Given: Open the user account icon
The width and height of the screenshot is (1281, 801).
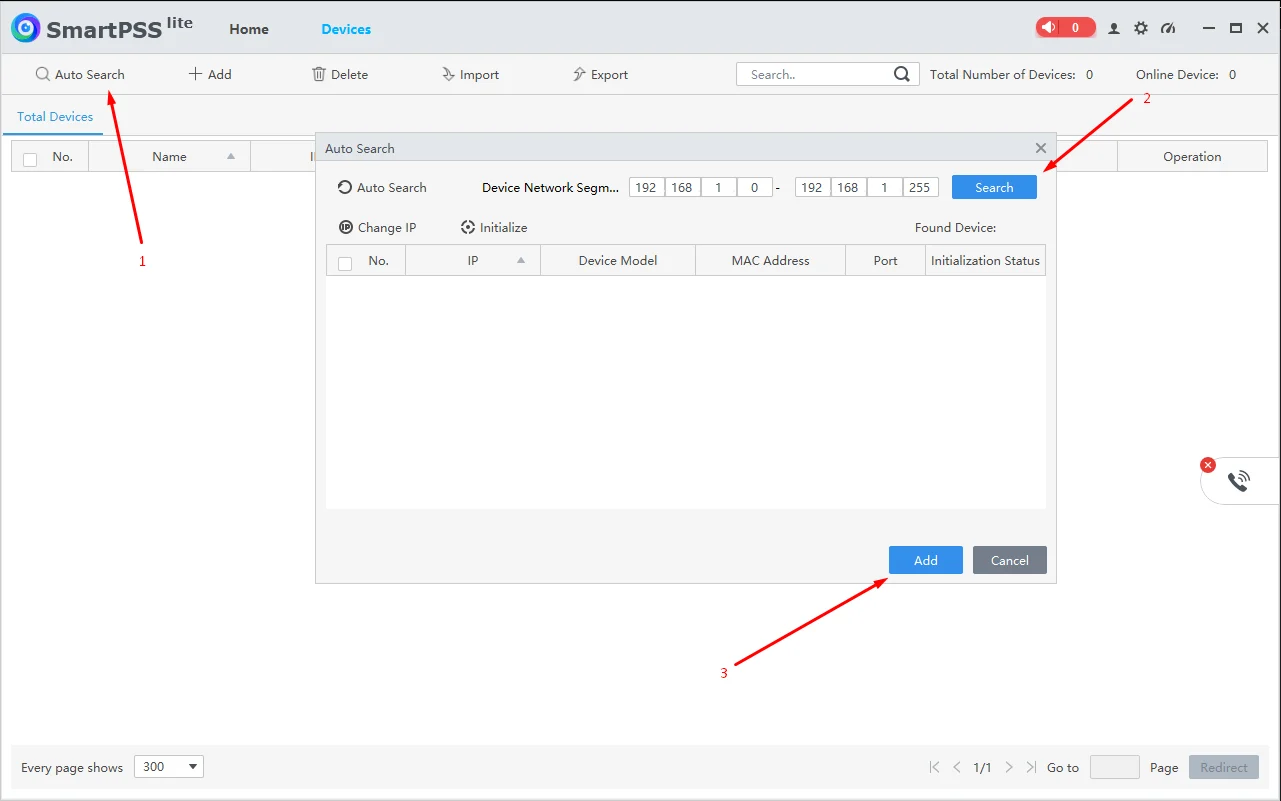Looking at the screenshot, I should 1114,28.
